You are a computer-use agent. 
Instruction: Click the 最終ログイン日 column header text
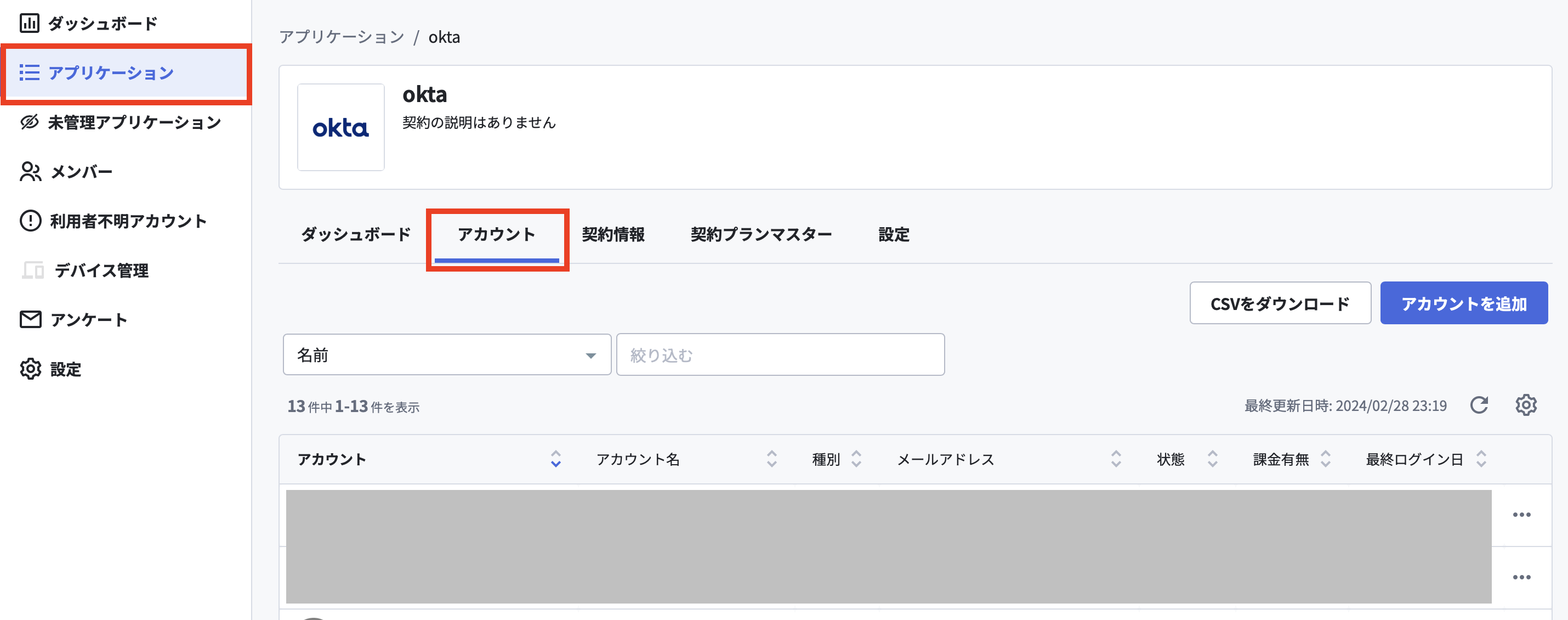pyautogui.click(x=1414, y=459)
